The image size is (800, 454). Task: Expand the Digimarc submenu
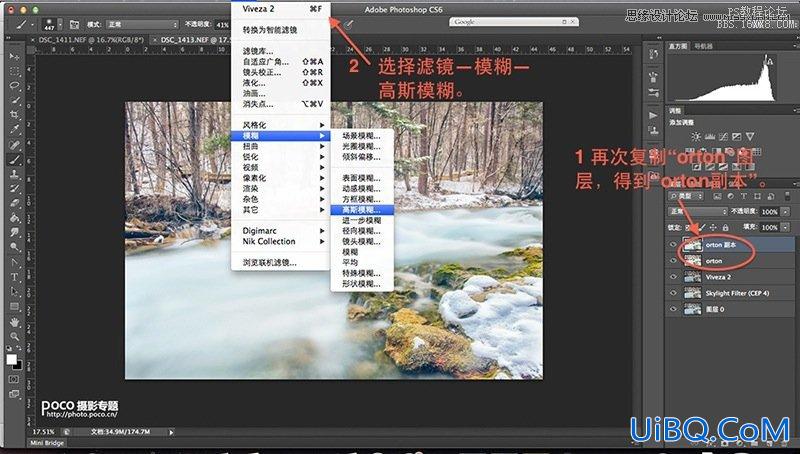click(281, 231)
